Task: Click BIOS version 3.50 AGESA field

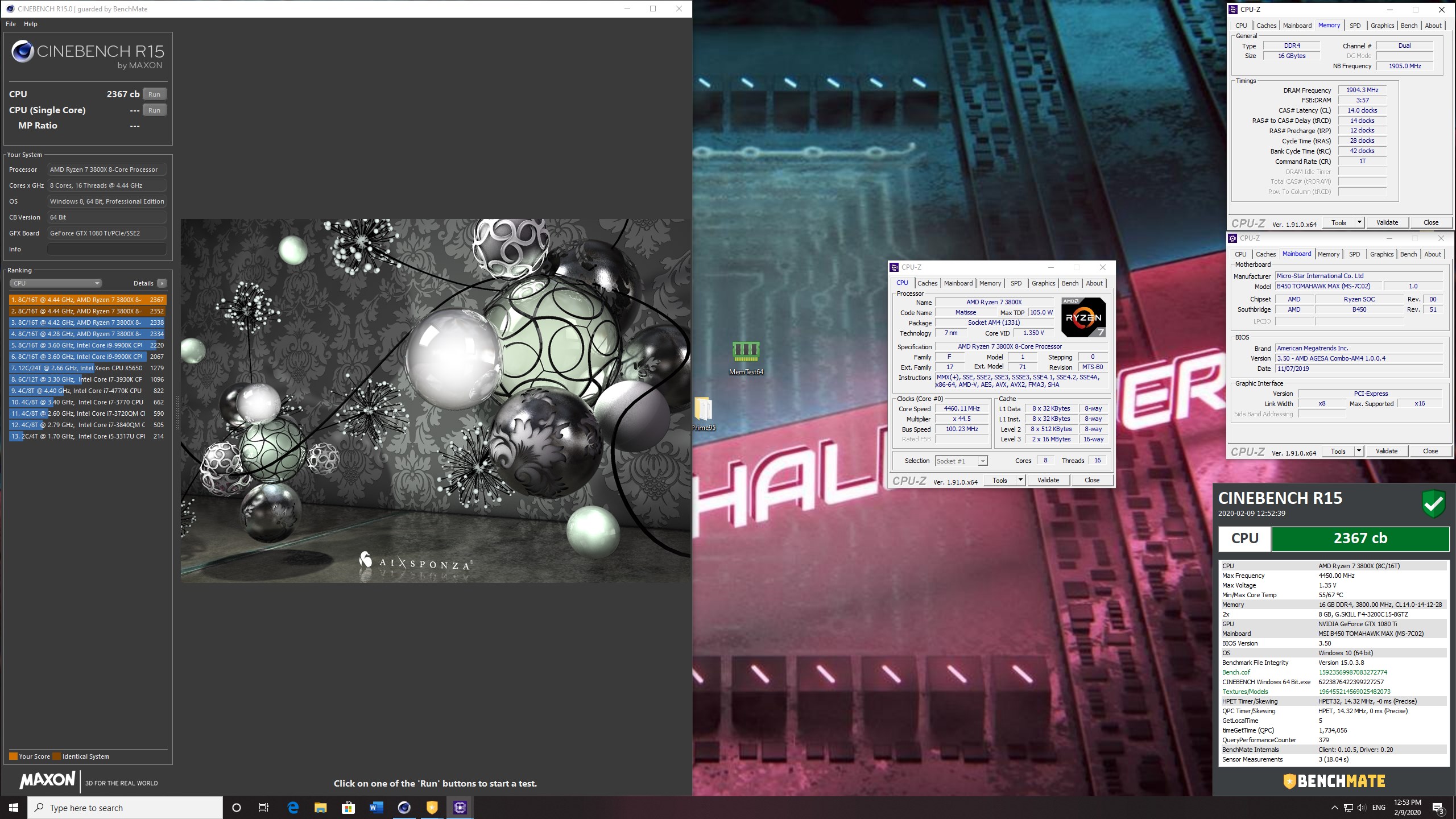Action: point(1359,358)
